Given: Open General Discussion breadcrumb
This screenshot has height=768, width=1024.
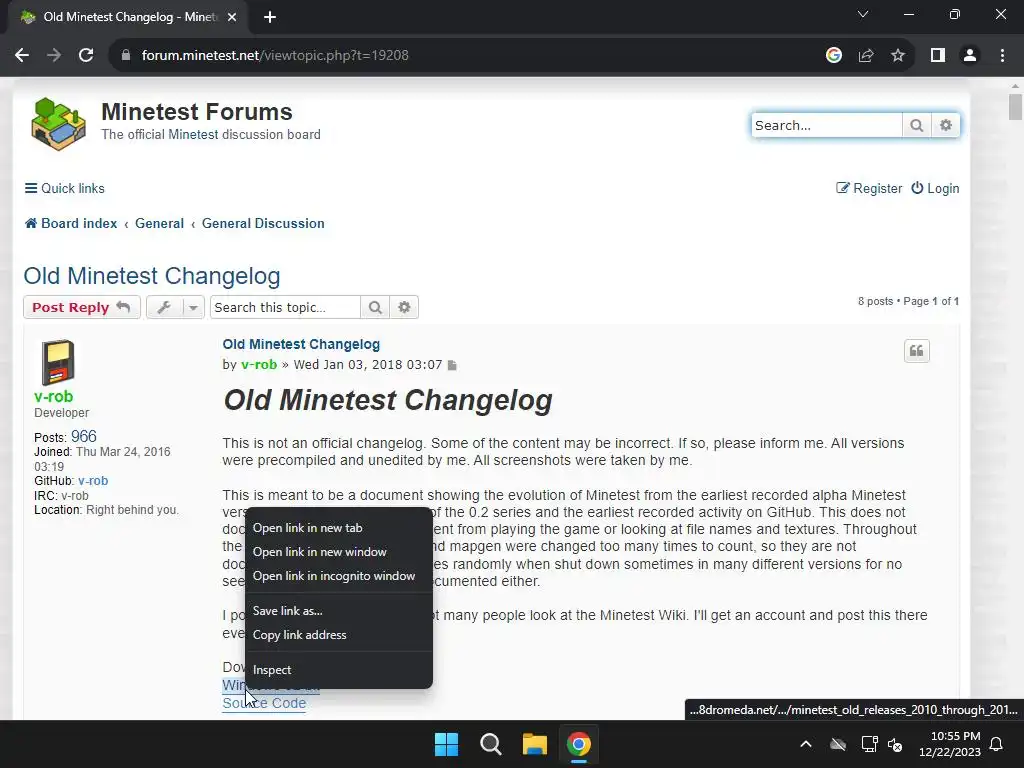Looking at the screenshot, I should (263, 223).
